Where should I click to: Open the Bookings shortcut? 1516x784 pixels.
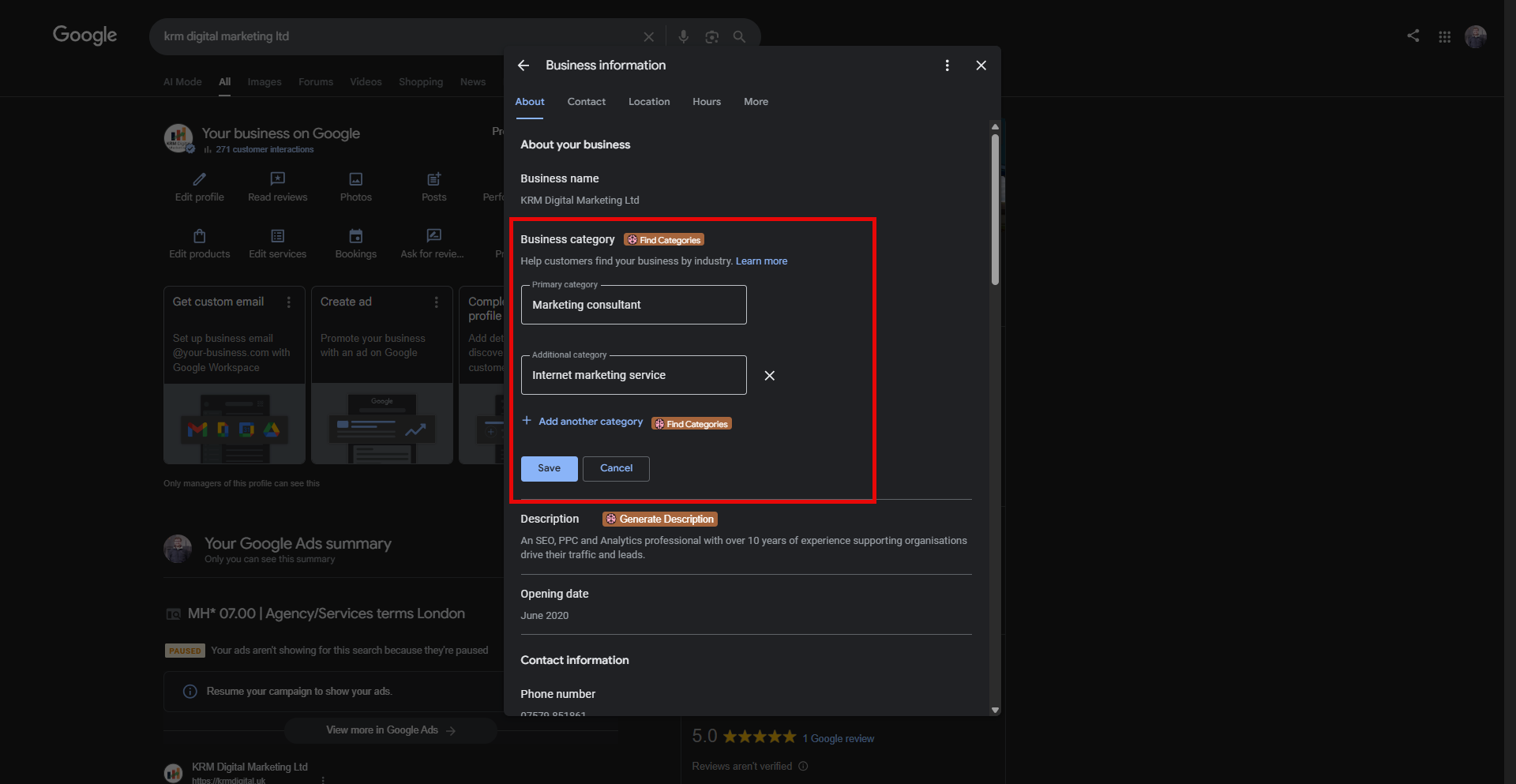(x=355, y=244)
